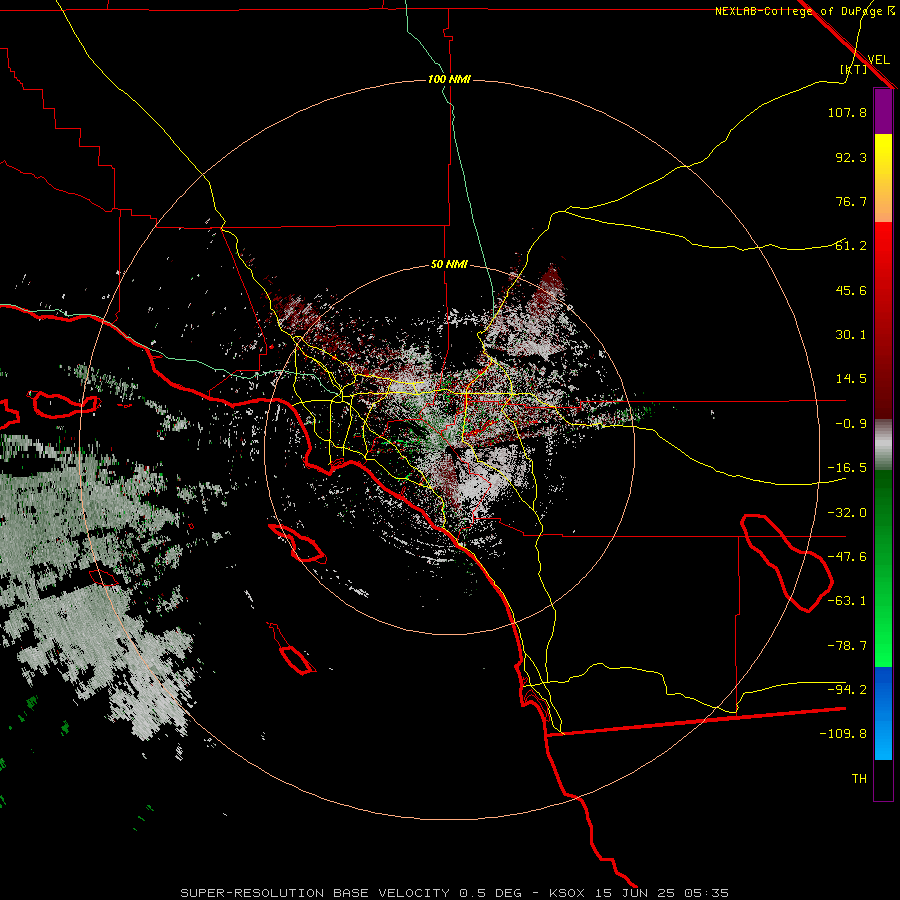The image size is (900, 900).
Task: Click the 14.5 velocity scale value
Action: [x=851, y=379]
